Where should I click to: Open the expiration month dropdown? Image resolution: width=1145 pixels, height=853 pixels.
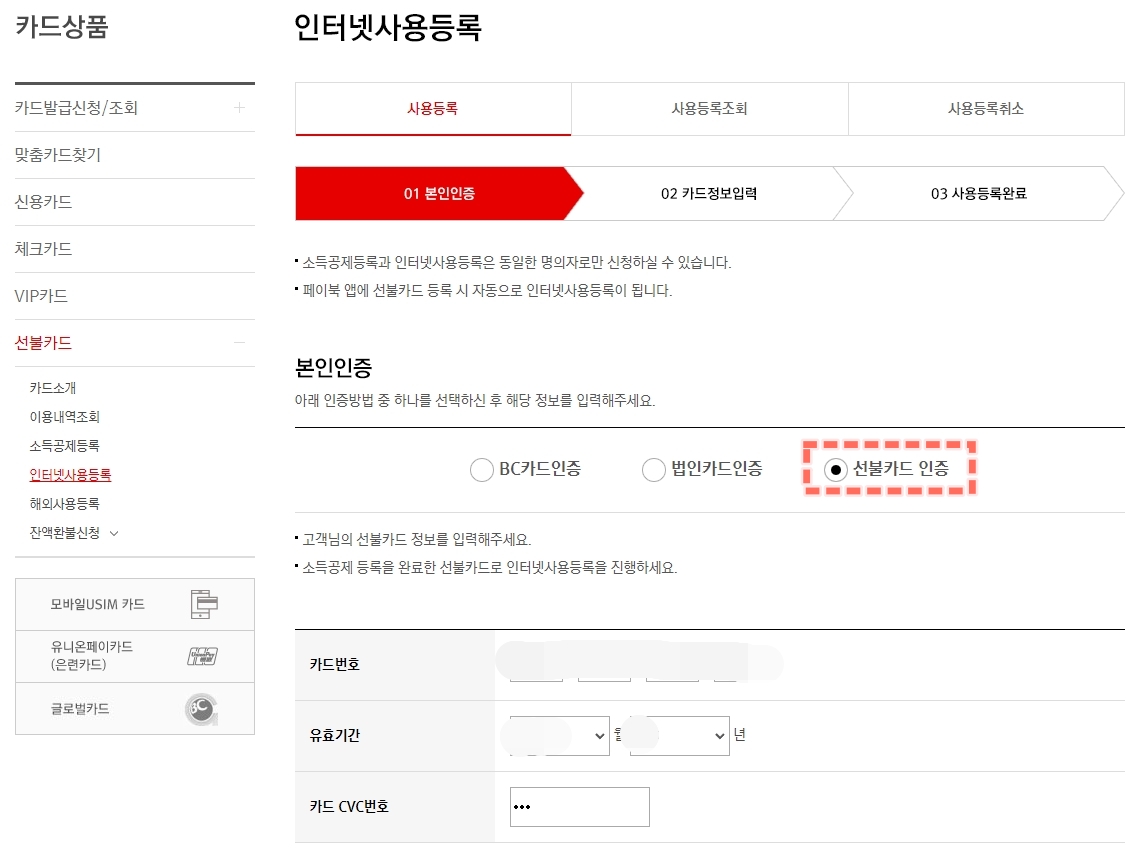556,735
